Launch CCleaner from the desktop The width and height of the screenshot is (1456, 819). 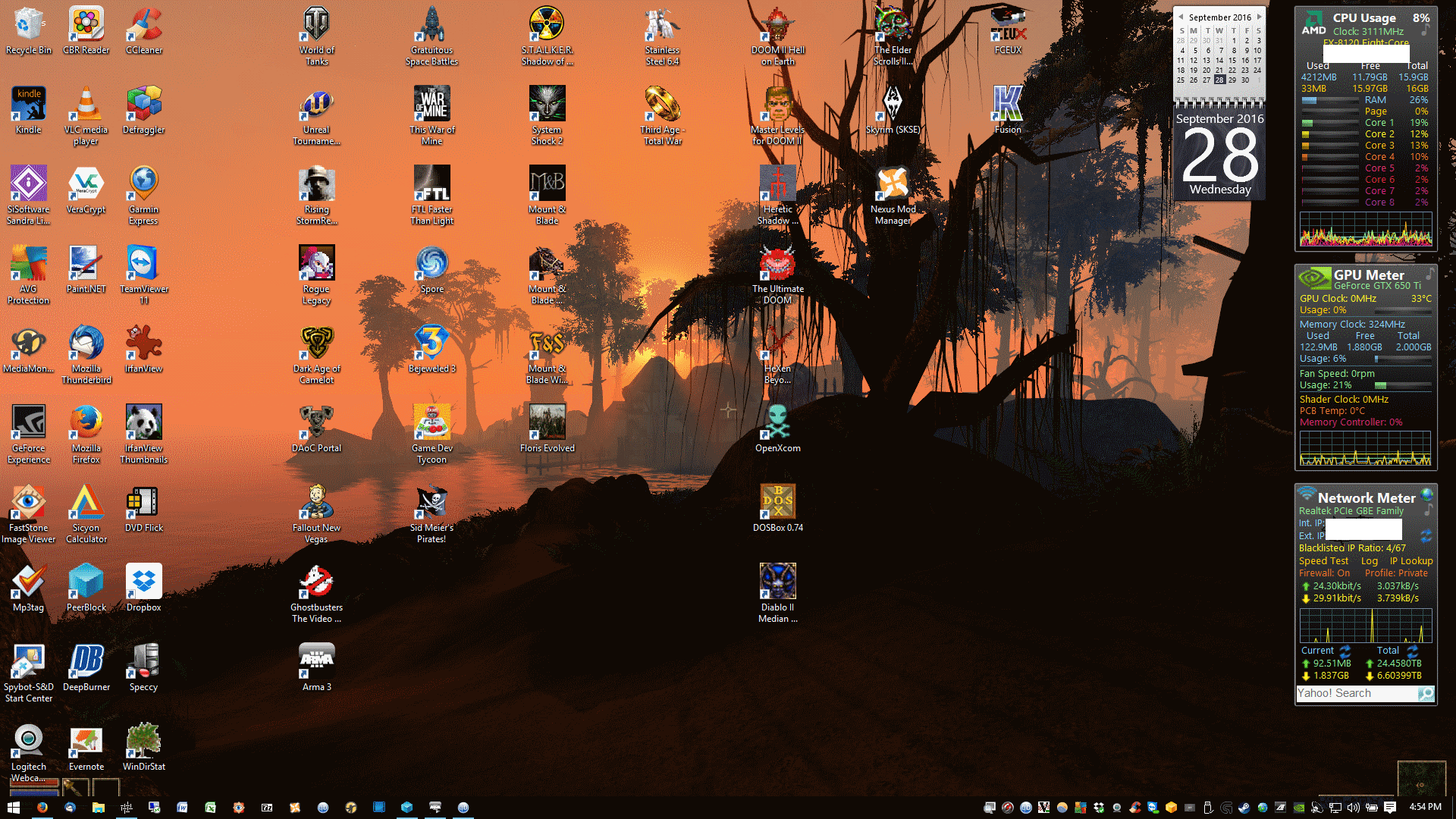coord(143,31)
